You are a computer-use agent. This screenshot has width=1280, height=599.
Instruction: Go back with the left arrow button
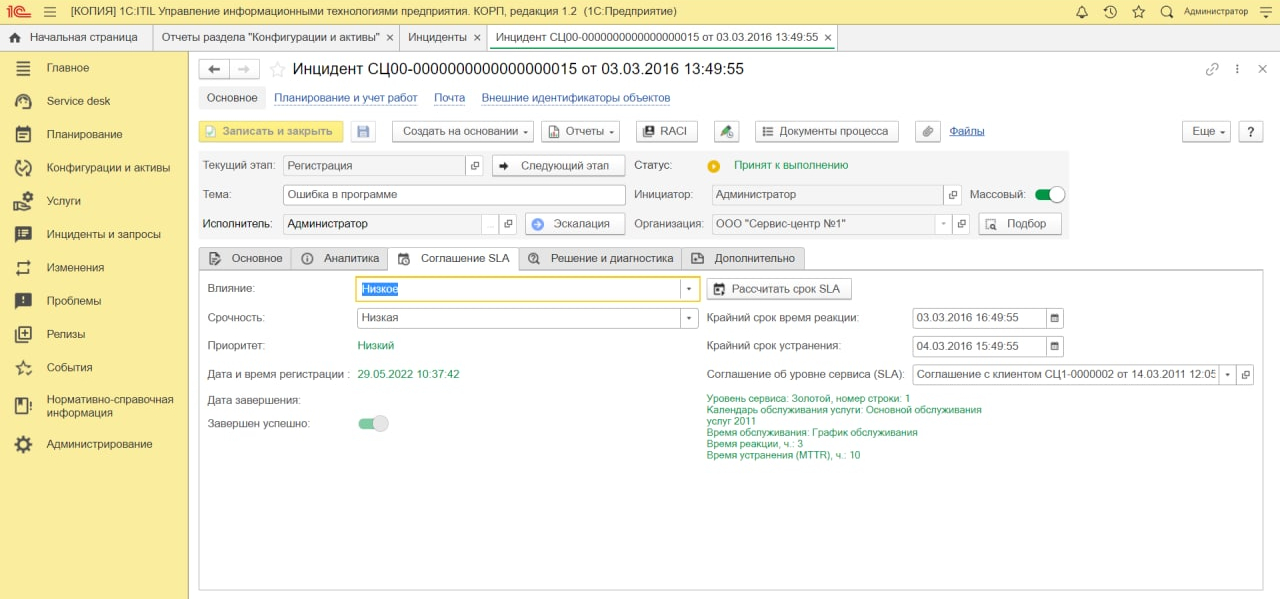214,69
